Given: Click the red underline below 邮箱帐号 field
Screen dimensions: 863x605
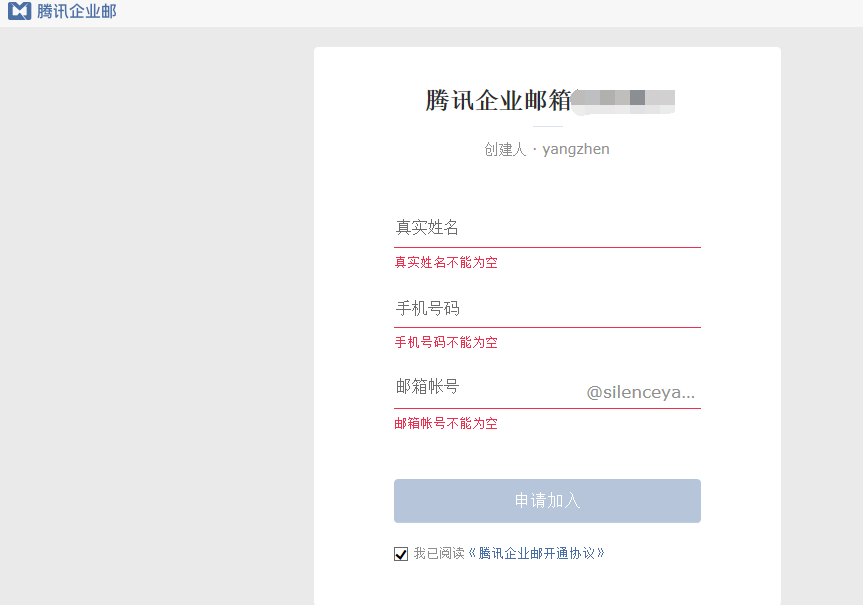Looking at the screenshot, I should (x=547, y=408).
